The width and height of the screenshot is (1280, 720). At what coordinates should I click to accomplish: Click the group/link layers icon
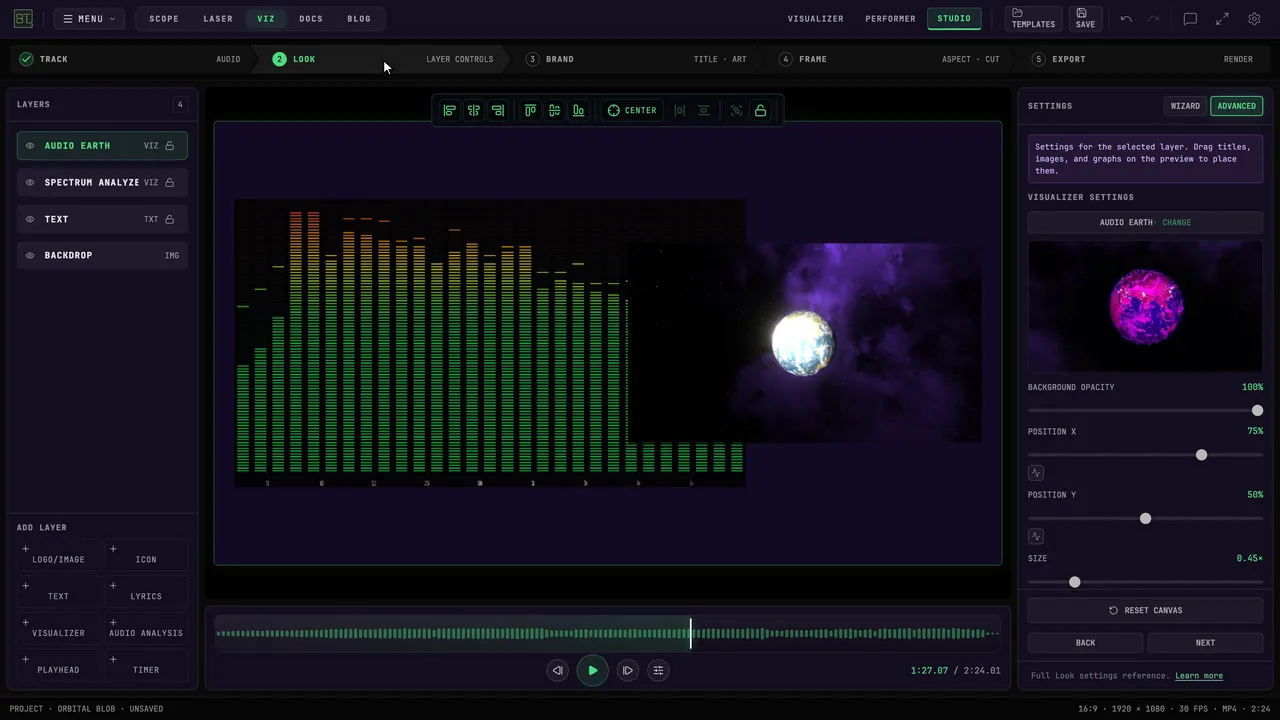coord(736,110)
